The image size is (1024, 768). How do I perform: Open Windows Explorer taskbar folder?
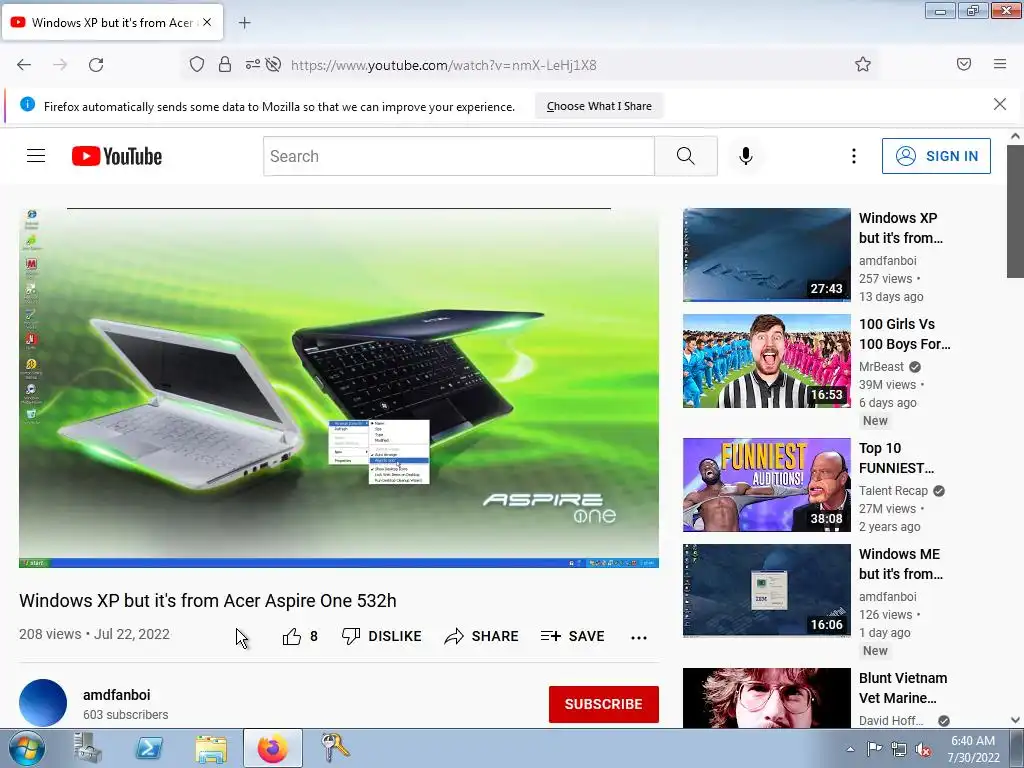pos(211,748)
